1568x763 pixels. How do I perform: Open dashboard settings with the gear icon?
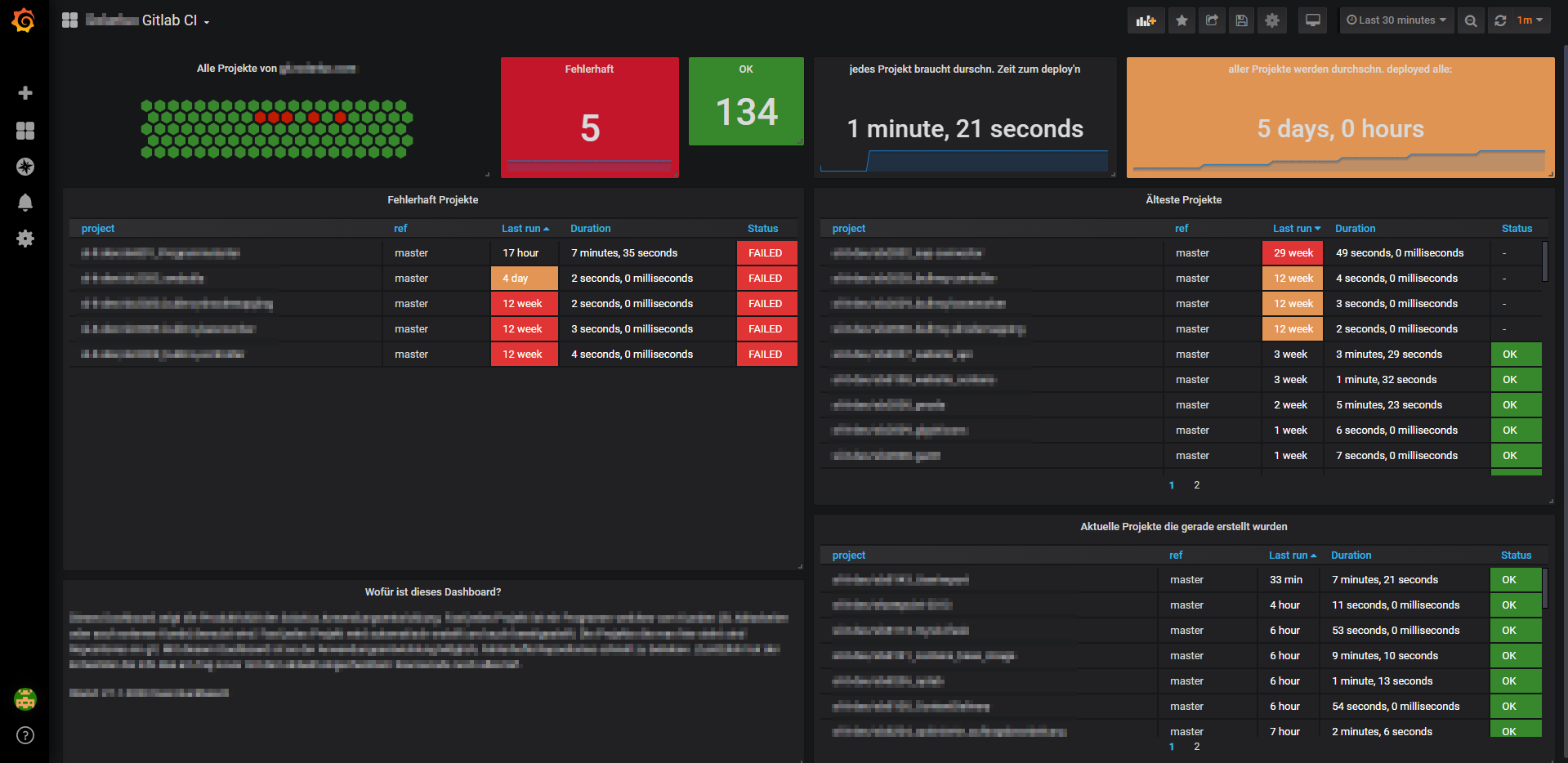click(x=1271, y=20)
